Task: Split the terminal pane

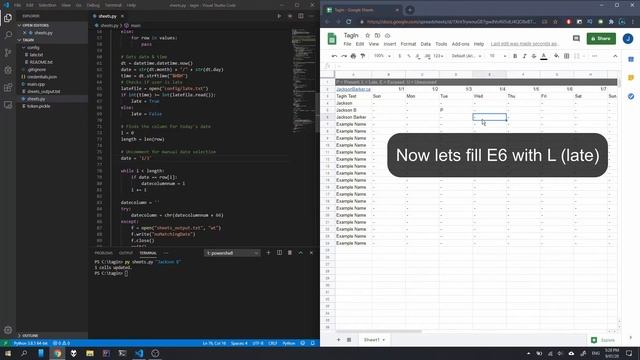Action: pos(279,253)
